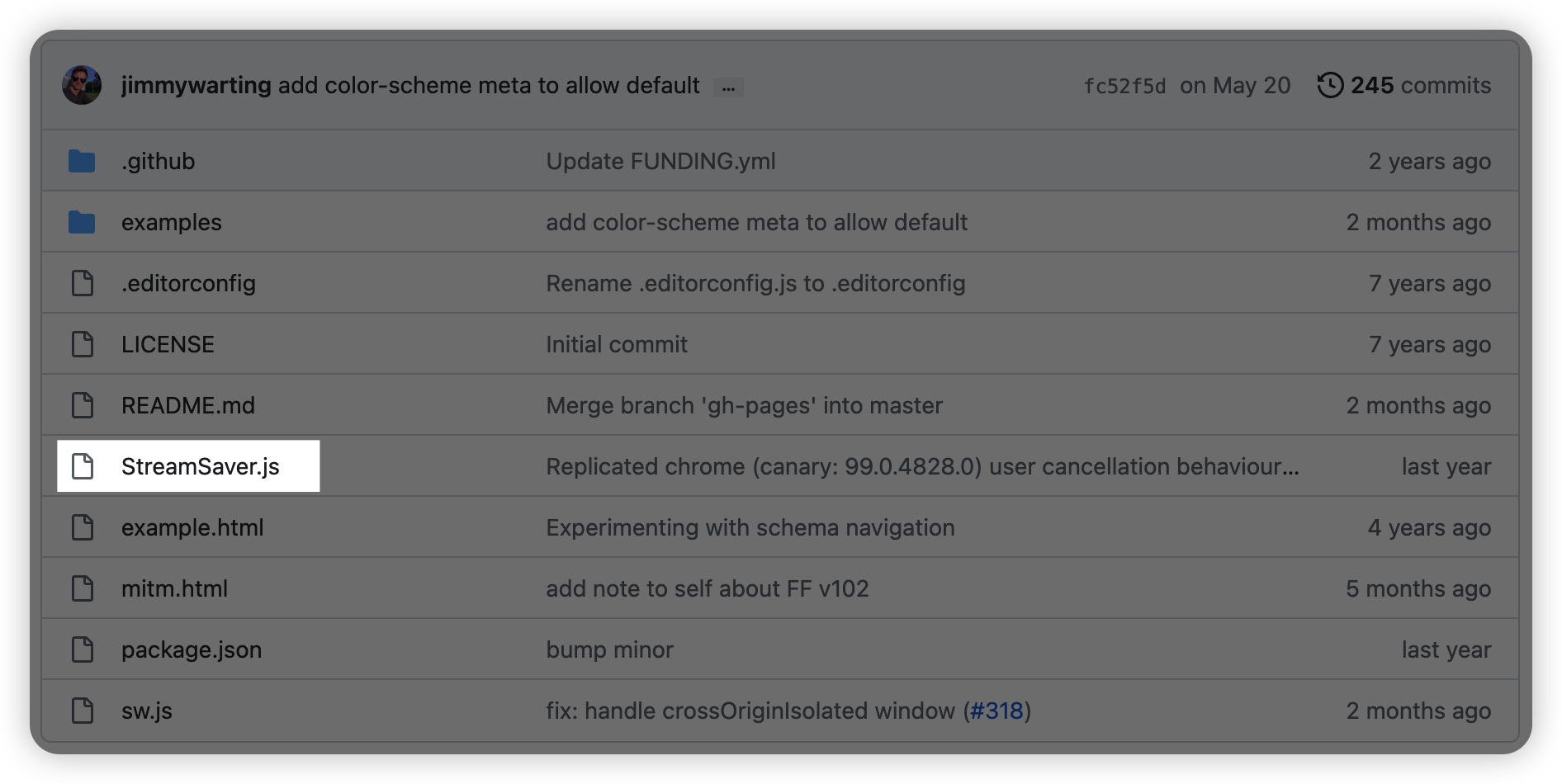Open the package.json file
Viewport: 1562px width, 784px height.
coord(192,649)
